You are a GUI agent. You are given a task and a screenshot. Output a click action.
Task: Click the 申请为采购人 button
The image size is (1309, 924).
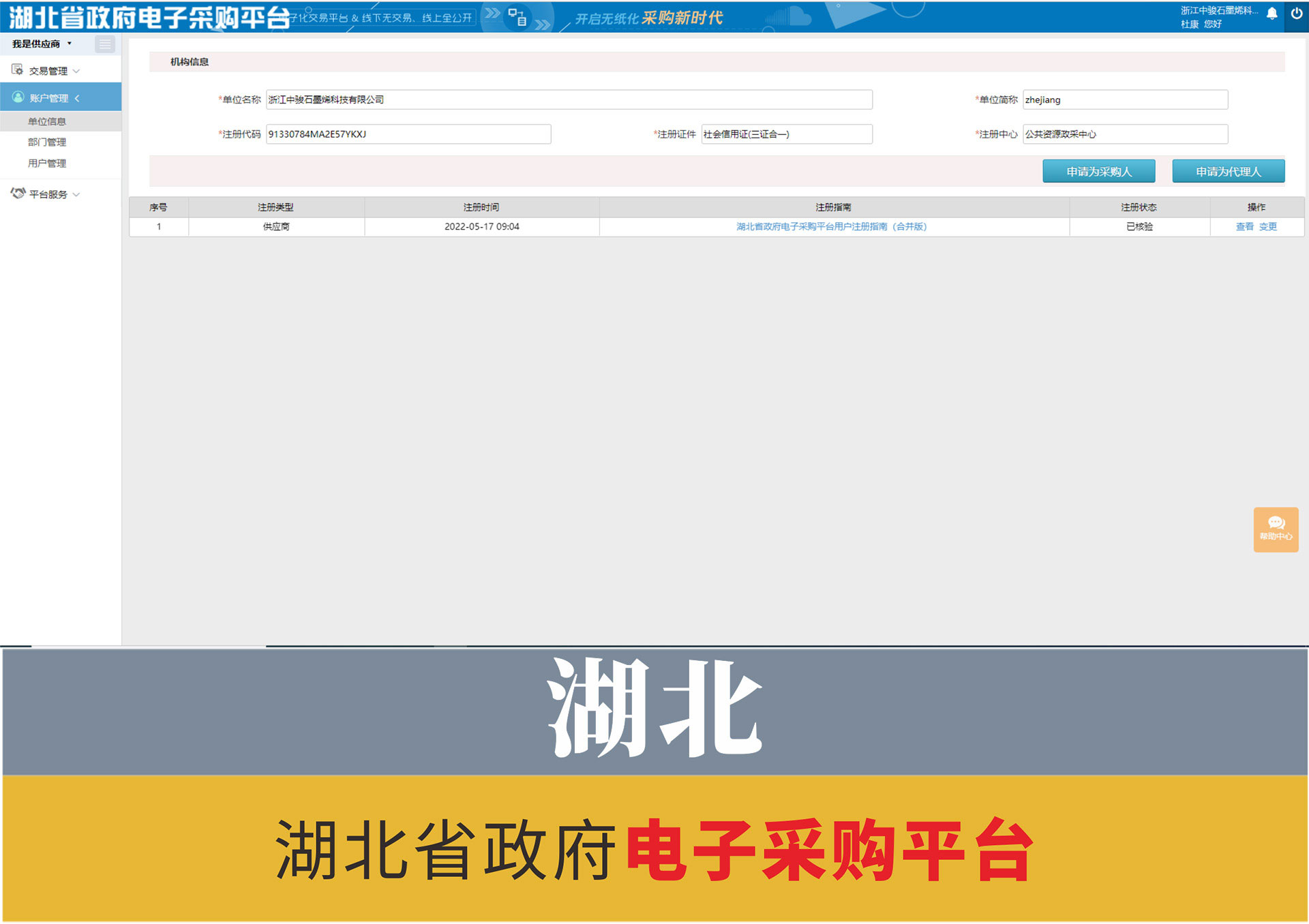[x=1098, y=171]
